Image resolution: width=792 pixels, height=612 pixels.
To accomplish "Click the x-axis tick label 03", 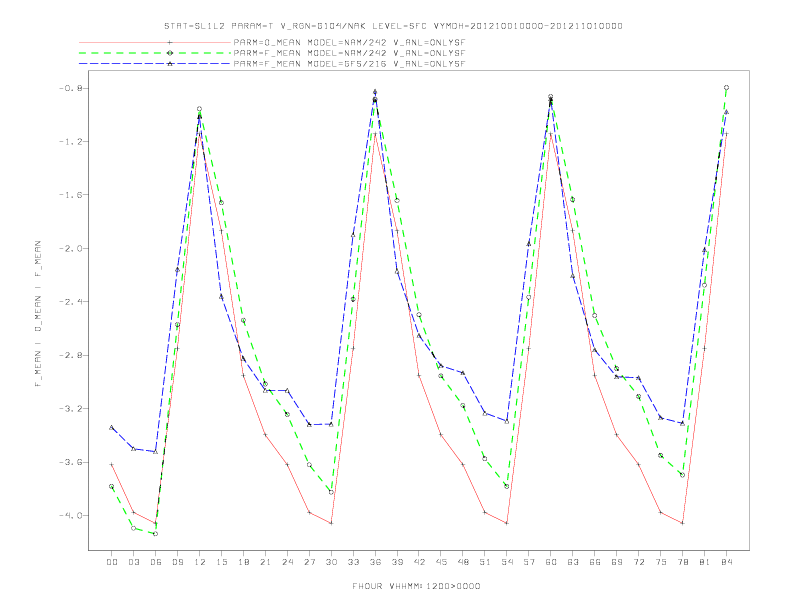I will pyautogui.click(x=134, y=562).
